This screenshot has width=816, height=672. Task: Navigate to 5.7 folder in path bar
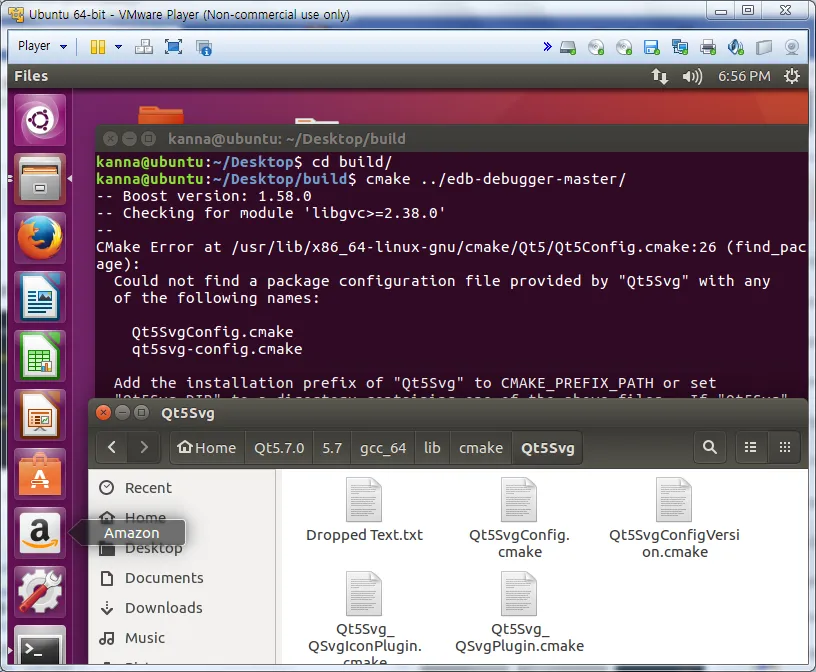click(332, 448)
